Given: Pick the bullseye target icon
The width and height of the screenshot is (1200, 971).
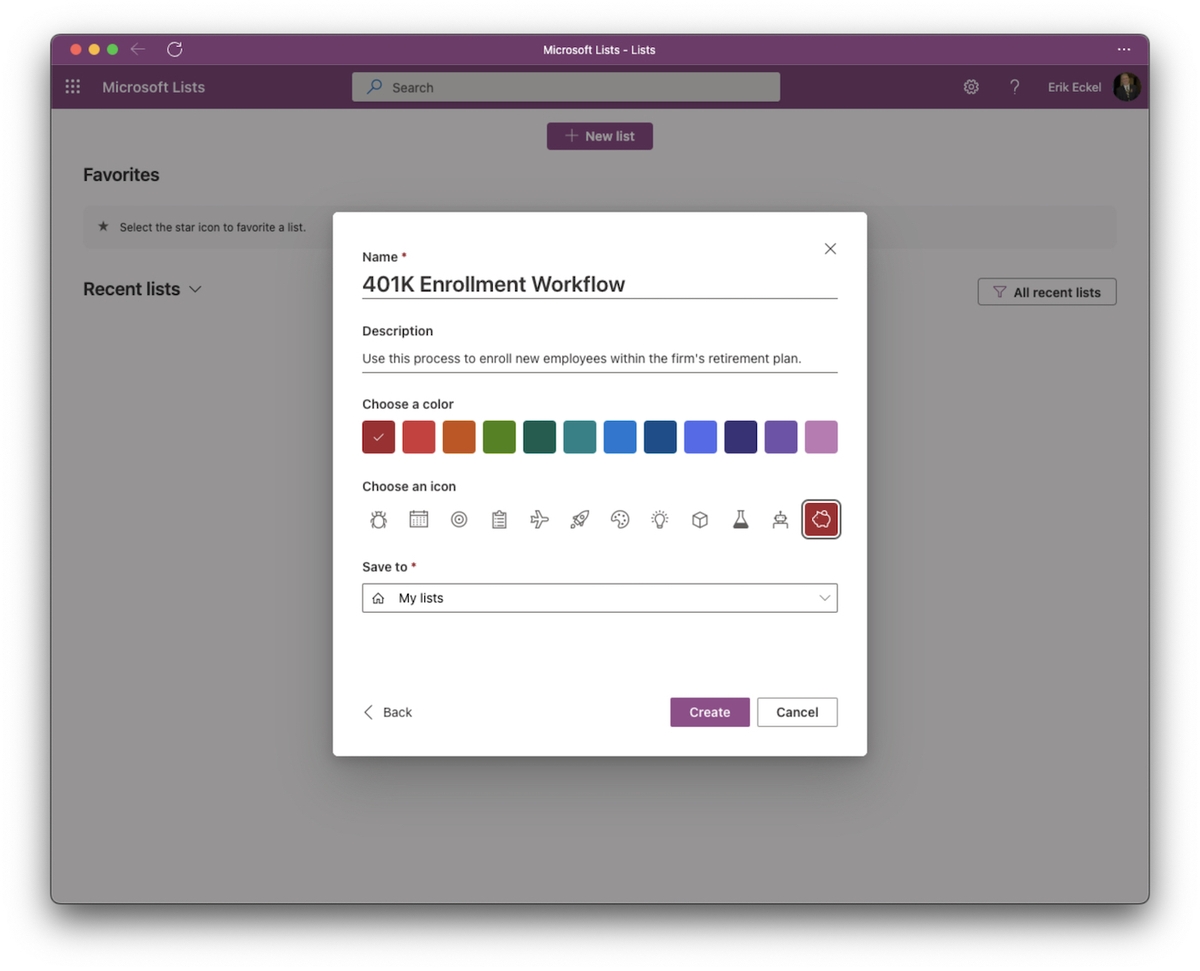Looking at the screenshot, I should 458,519.
